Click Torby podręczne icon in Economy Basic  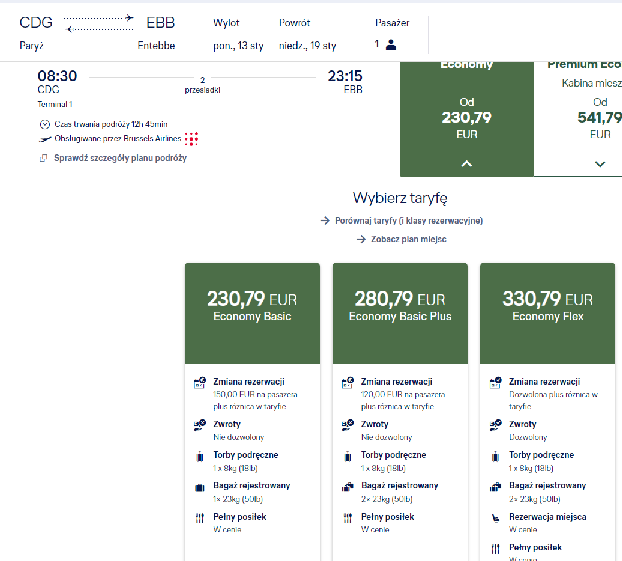click(200, 457)
